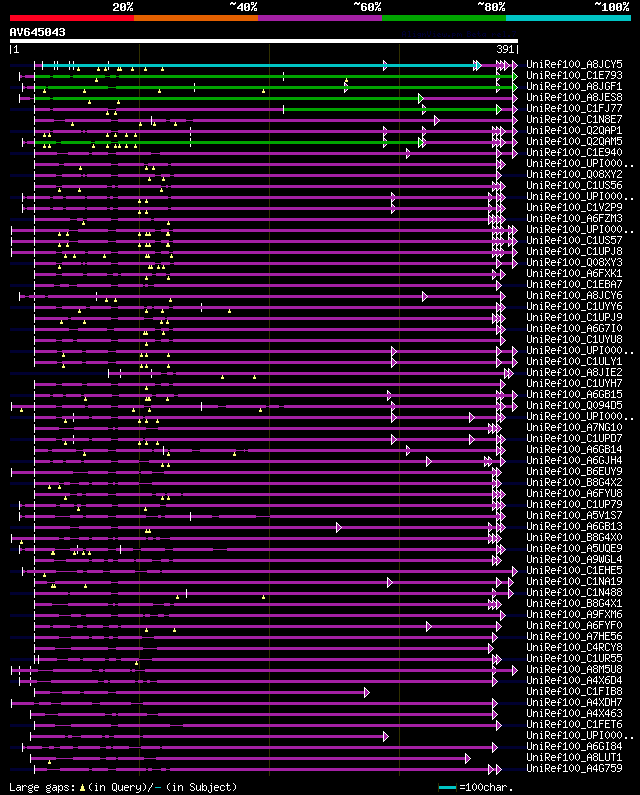This screenshot has width=640, height=795.
Task: Click the UniRef100_Q2QAM5 text
Action: [574, 141]
